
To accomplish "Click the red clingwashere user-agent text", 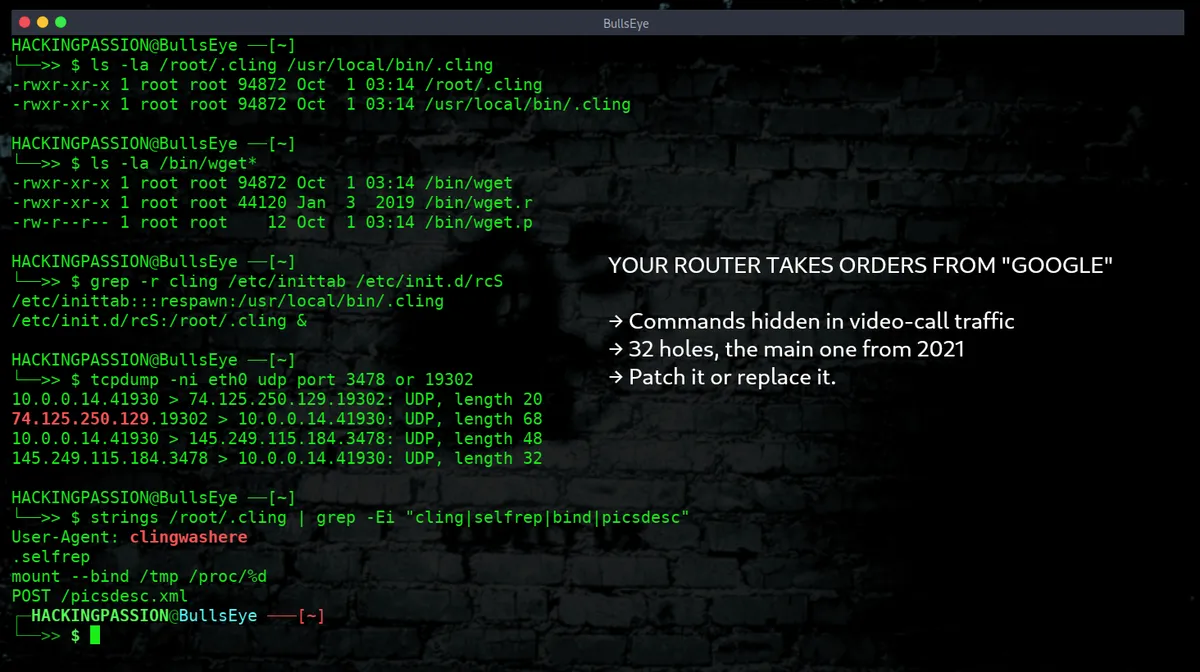I will pos(188,537).
